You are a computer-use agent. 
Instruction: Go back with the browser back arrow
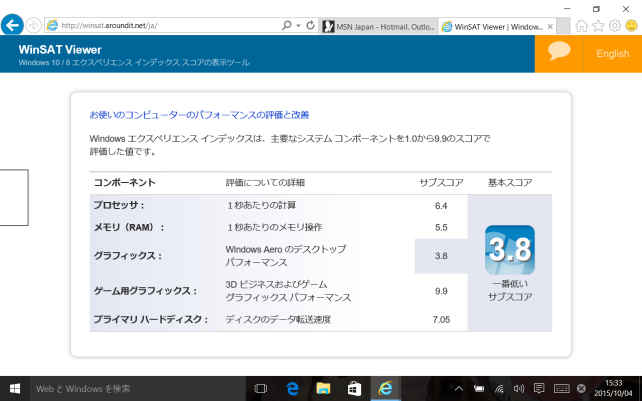pyautogui.click(x=12, y=25)
